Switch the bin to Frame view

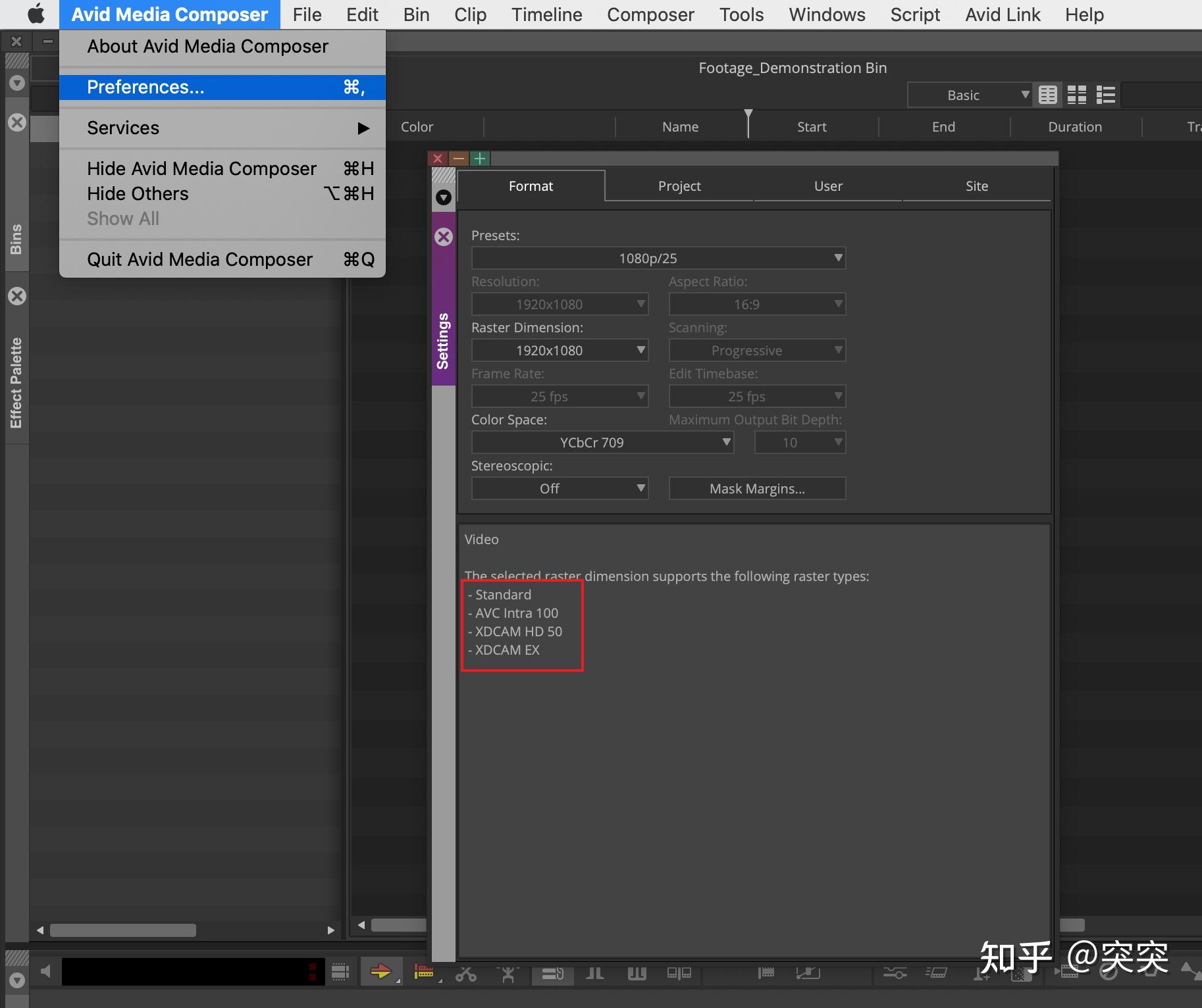[x=1076, y=95]
